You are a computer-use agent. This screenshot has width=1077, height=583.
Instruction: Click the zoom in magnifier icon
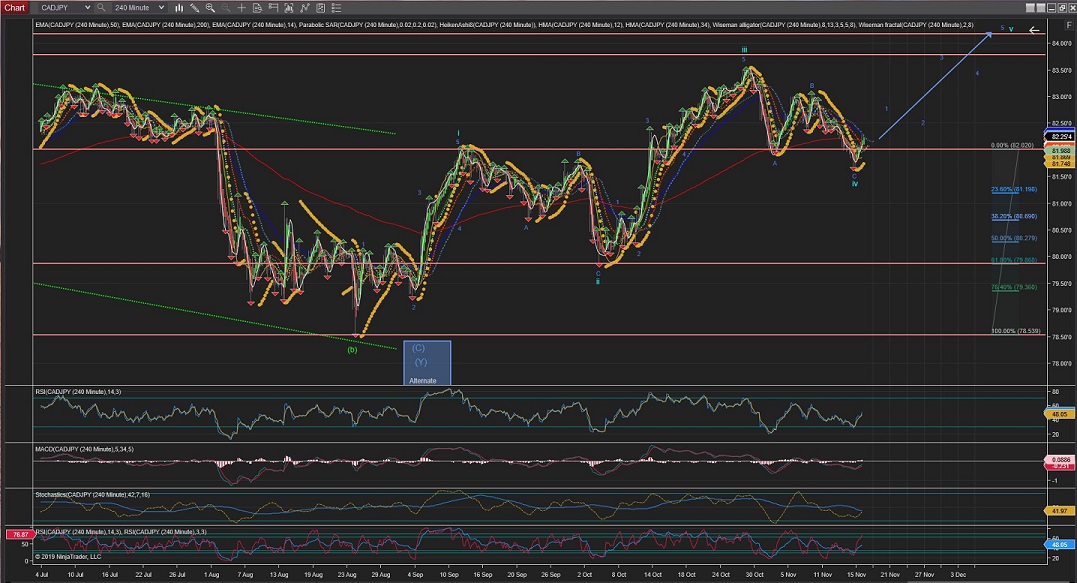tap(212, 7)
